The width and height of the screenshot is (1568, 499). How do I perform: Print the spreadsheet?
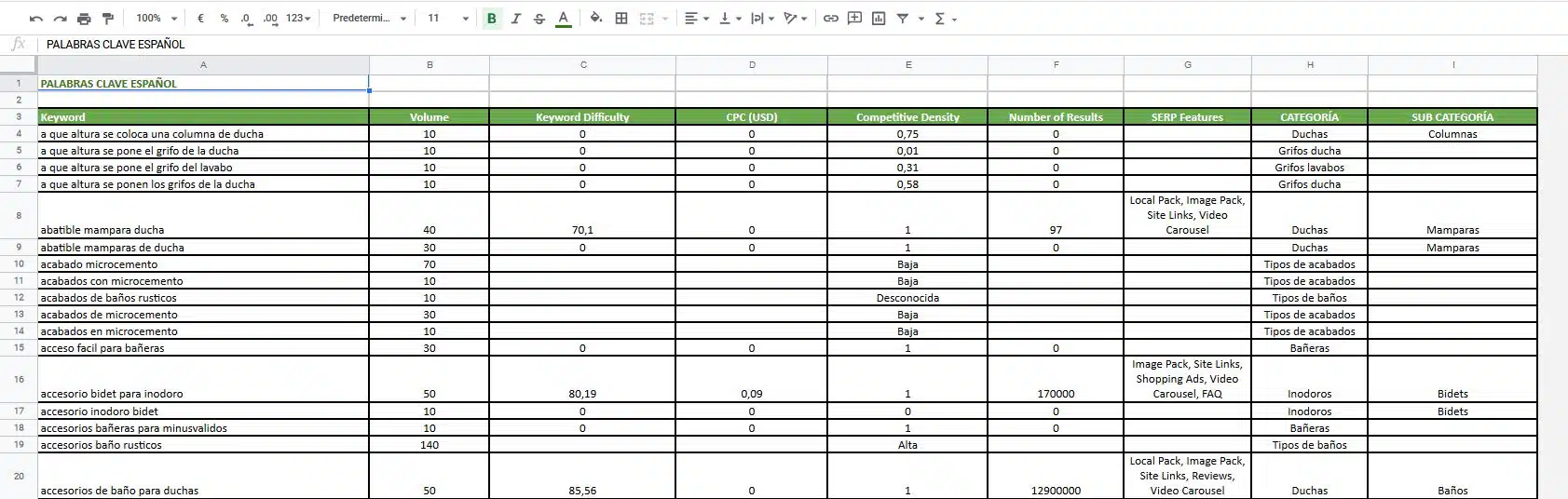[85, 19]
